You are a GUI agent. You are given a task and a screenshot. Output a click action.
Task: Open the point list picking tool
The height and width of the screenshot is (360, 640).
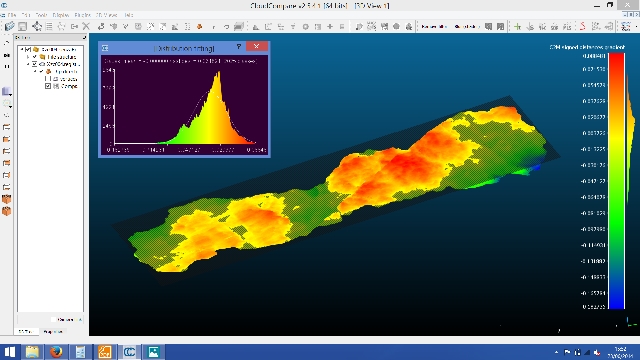click(49, 27)
